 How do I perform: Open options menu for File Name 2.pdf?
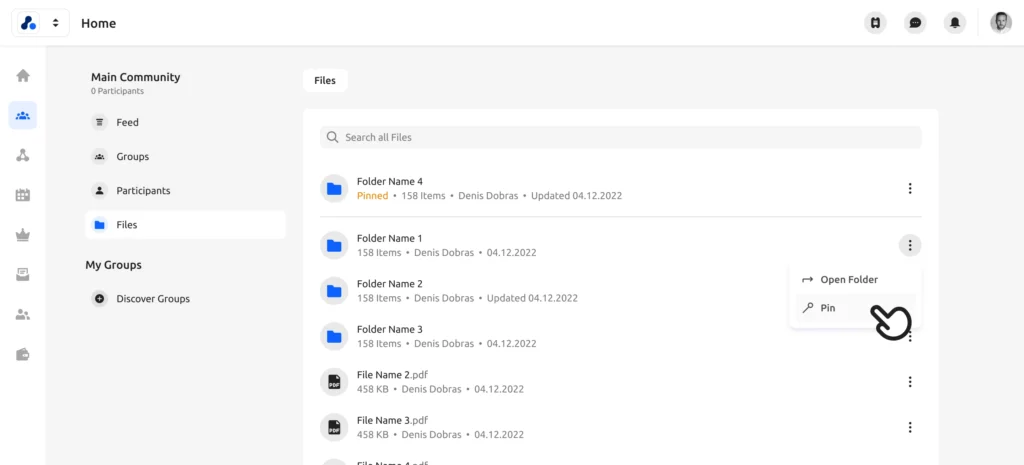[910, 382]
